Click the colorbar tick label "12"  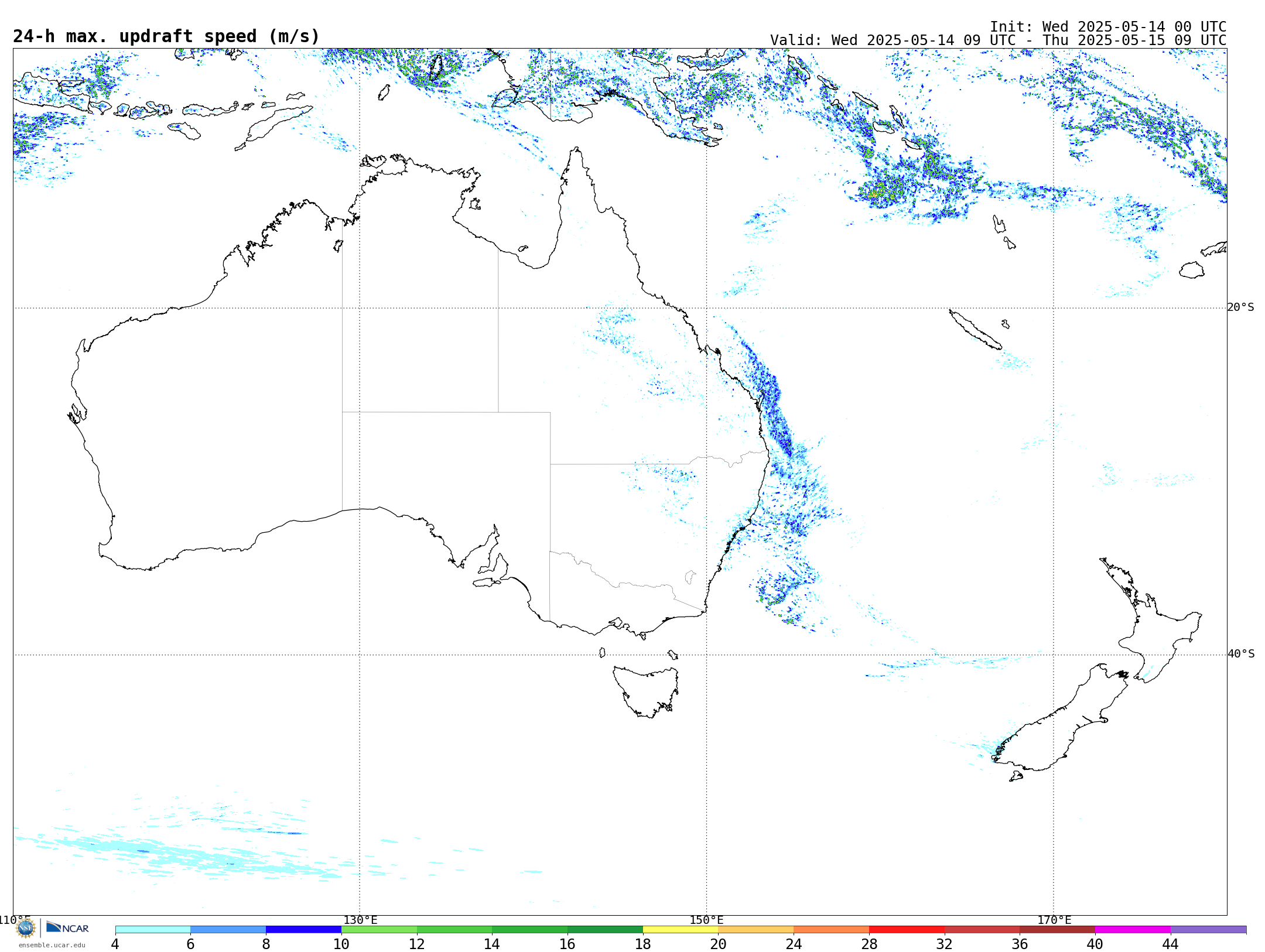point(417,944)
